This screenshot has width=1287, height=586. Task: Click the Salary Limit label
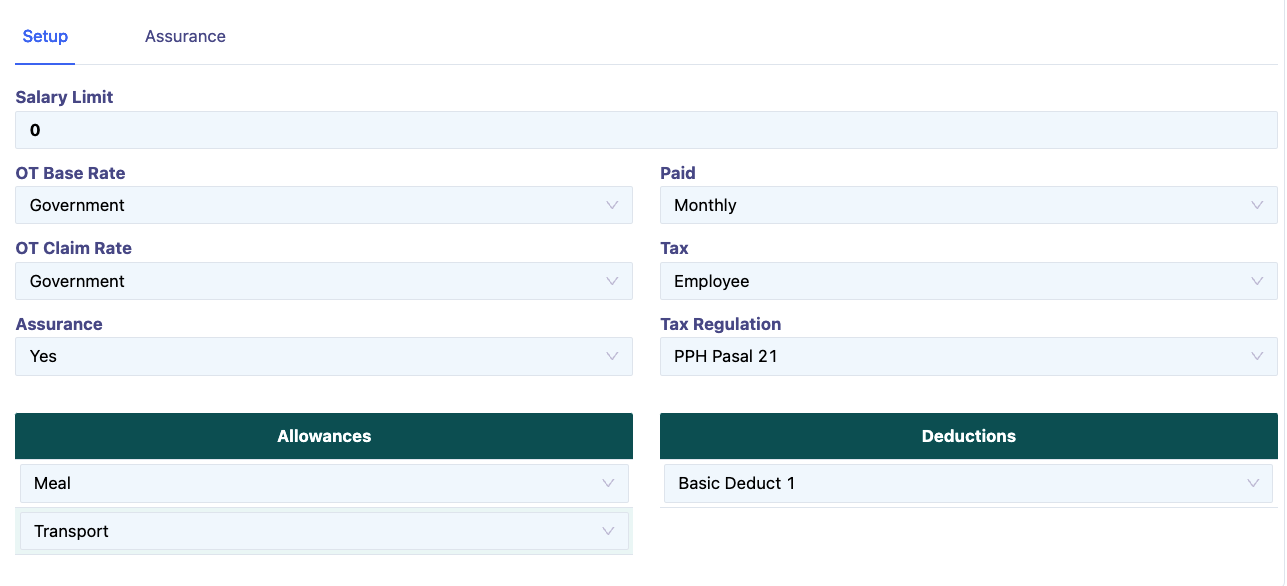click(x=64, y=97)
